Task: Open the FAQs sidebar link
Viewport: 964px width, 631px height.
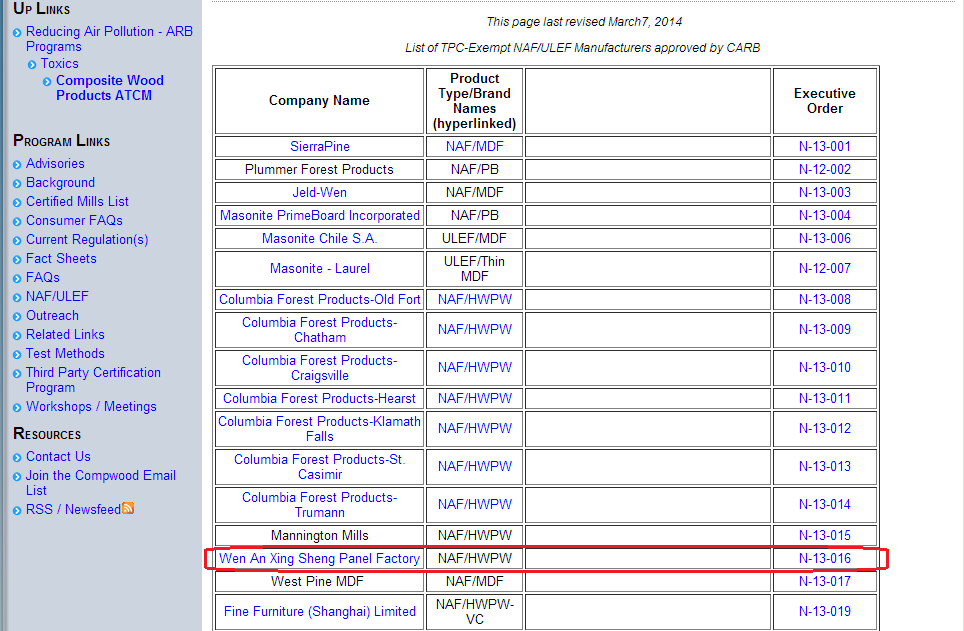Action: tap(42, 278)
